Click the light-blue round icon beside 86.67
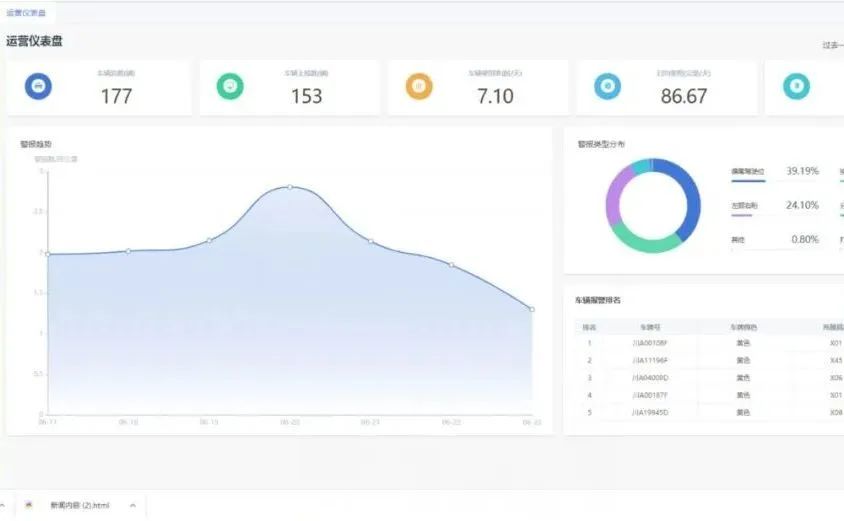 click(x=607, y=87)
